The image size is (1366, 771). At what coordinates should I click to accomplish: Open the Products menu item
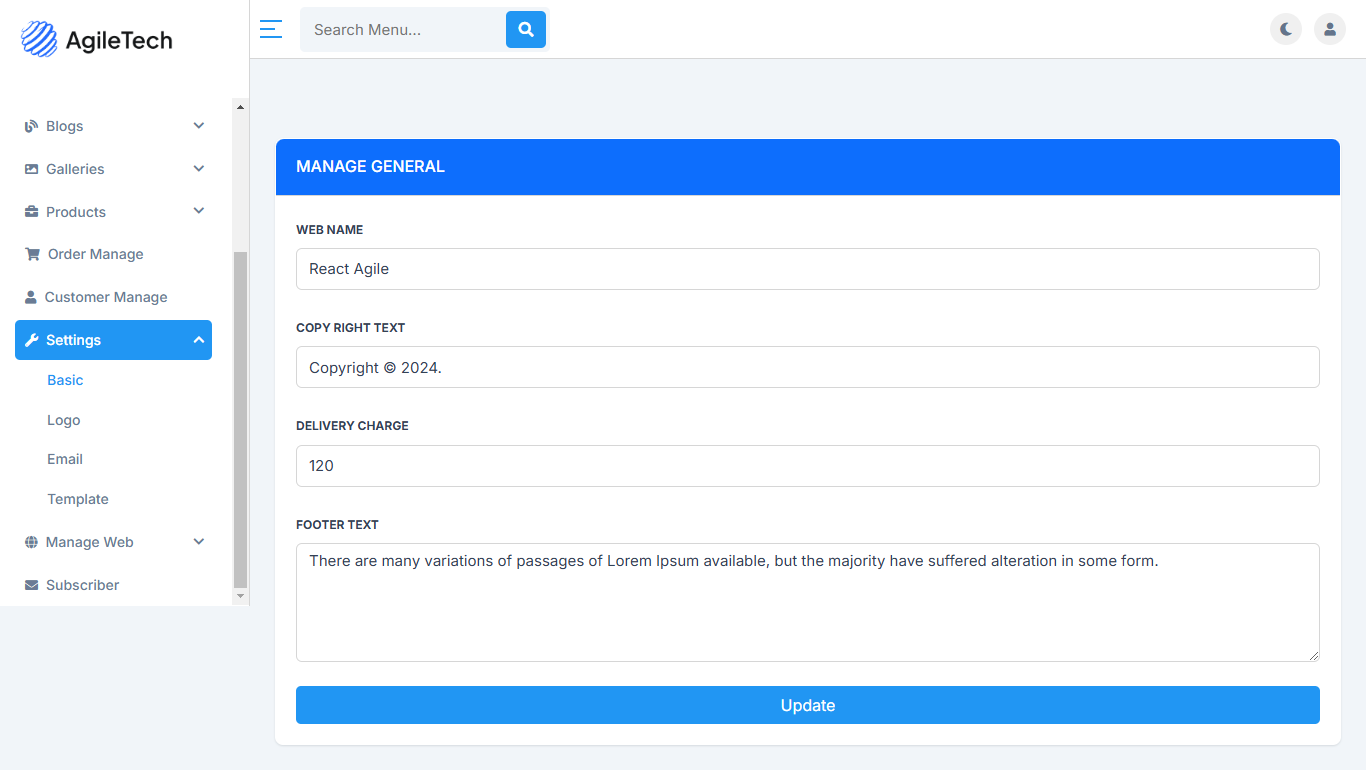(113, 212)
